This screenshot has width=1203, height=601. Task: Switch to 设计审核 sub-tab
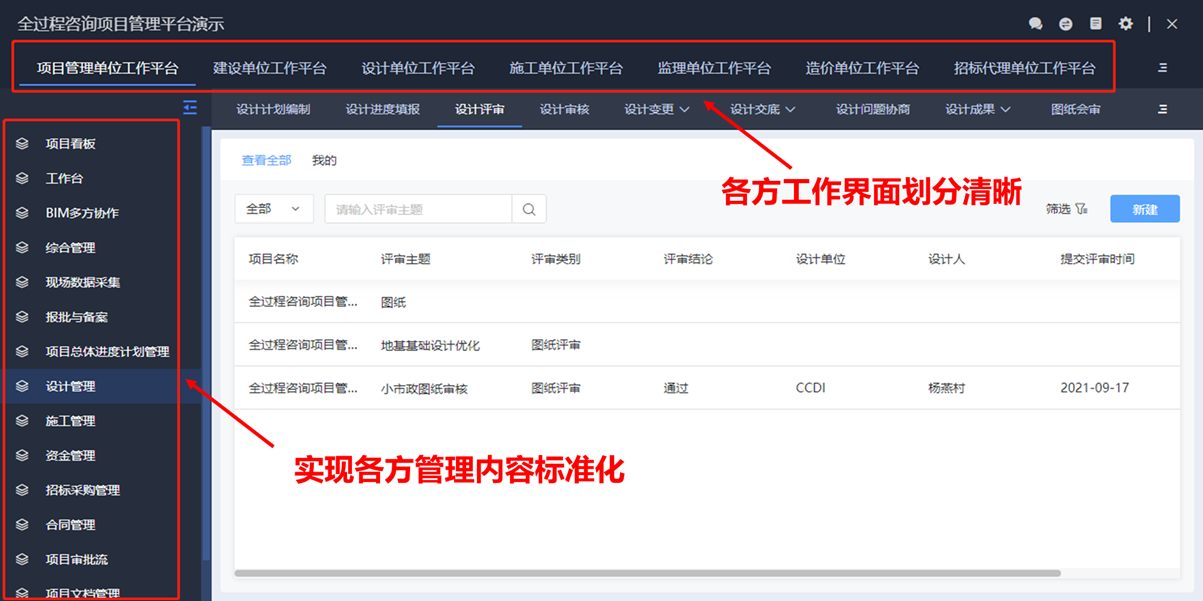564,109
